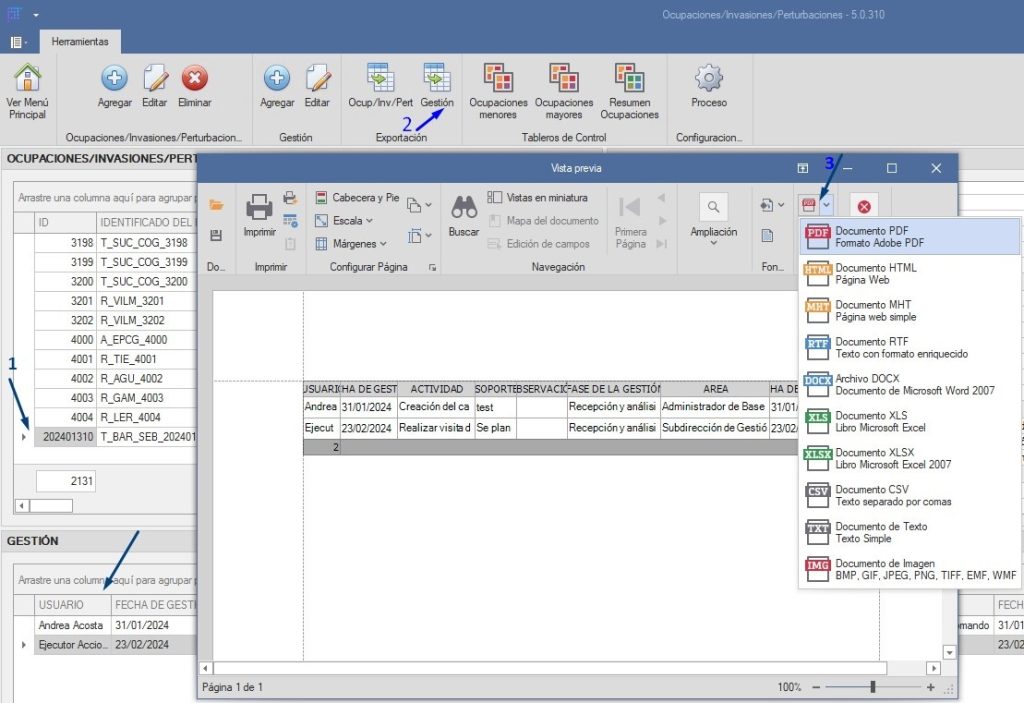Open the Proceso gear configuration
The height and width of the screenshot is (703, 1024).
[709, 78]
